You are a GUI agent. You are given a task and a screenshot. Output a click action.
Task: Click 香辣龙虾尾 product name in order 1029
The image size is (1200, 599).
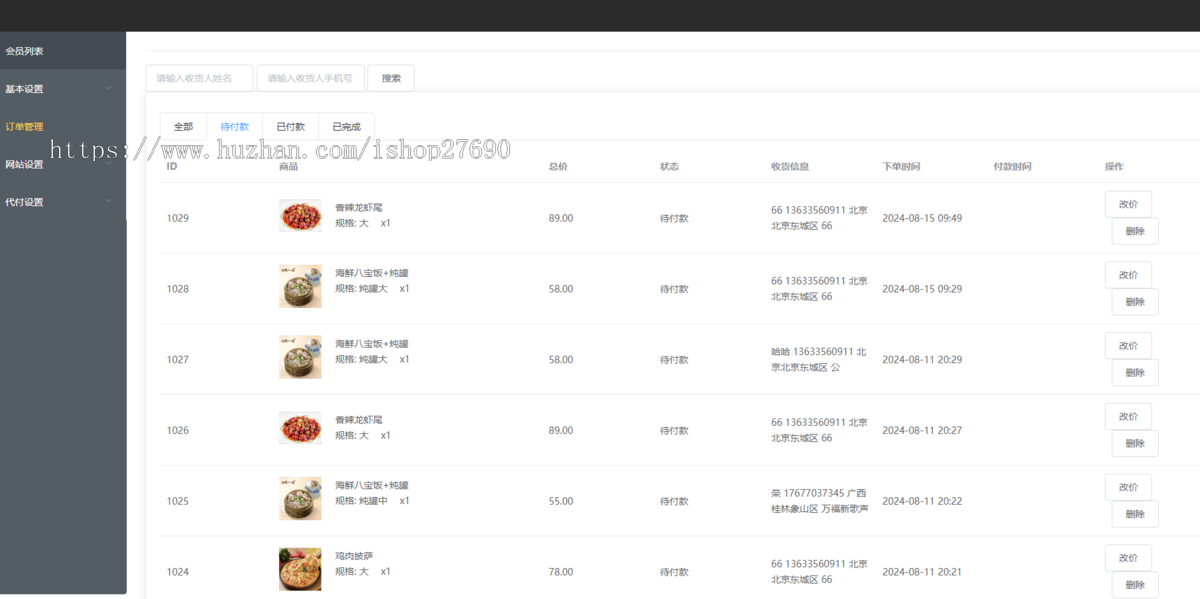click(x=359, y=208)
